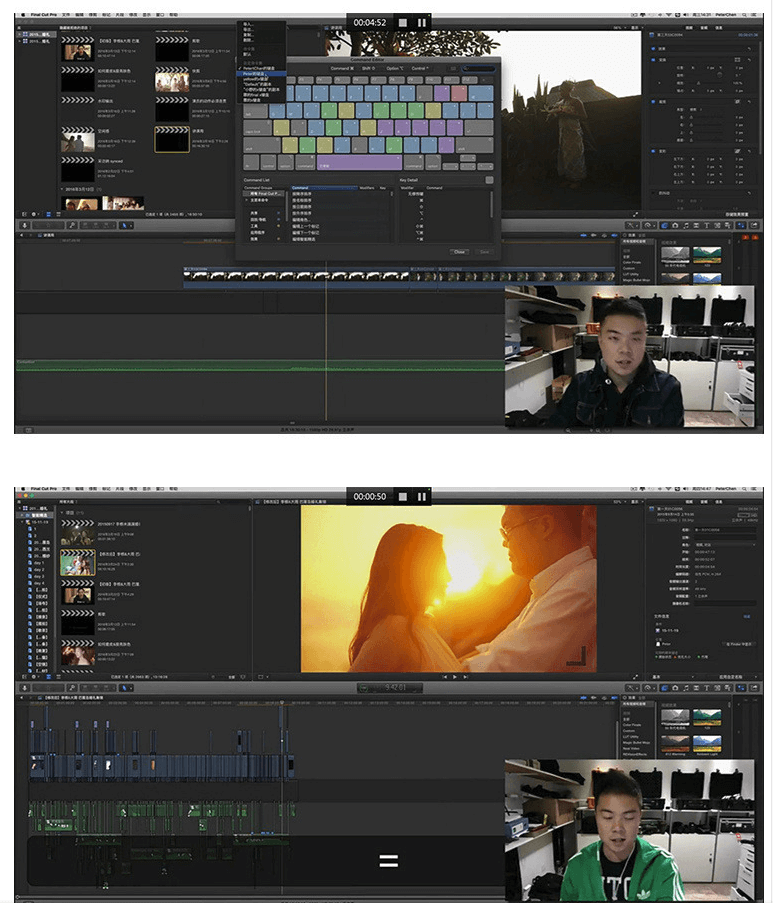Open the 50% zoom dropdown above sunset viewer
Image resolution: width=773 pixels, height=903 pixels.
click(x=617, y=502)
